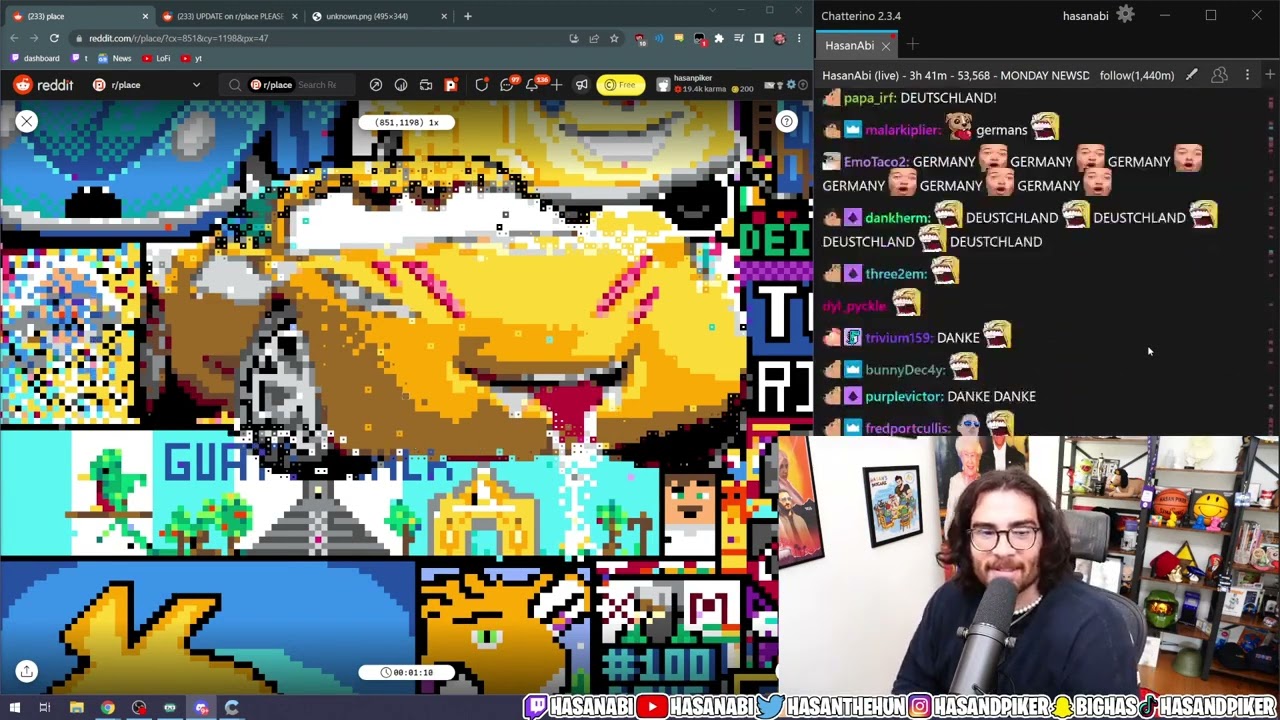Open Chatterino settings gear icon
This screenshot has height=720, width=1280.
[x=1125, y=15]
